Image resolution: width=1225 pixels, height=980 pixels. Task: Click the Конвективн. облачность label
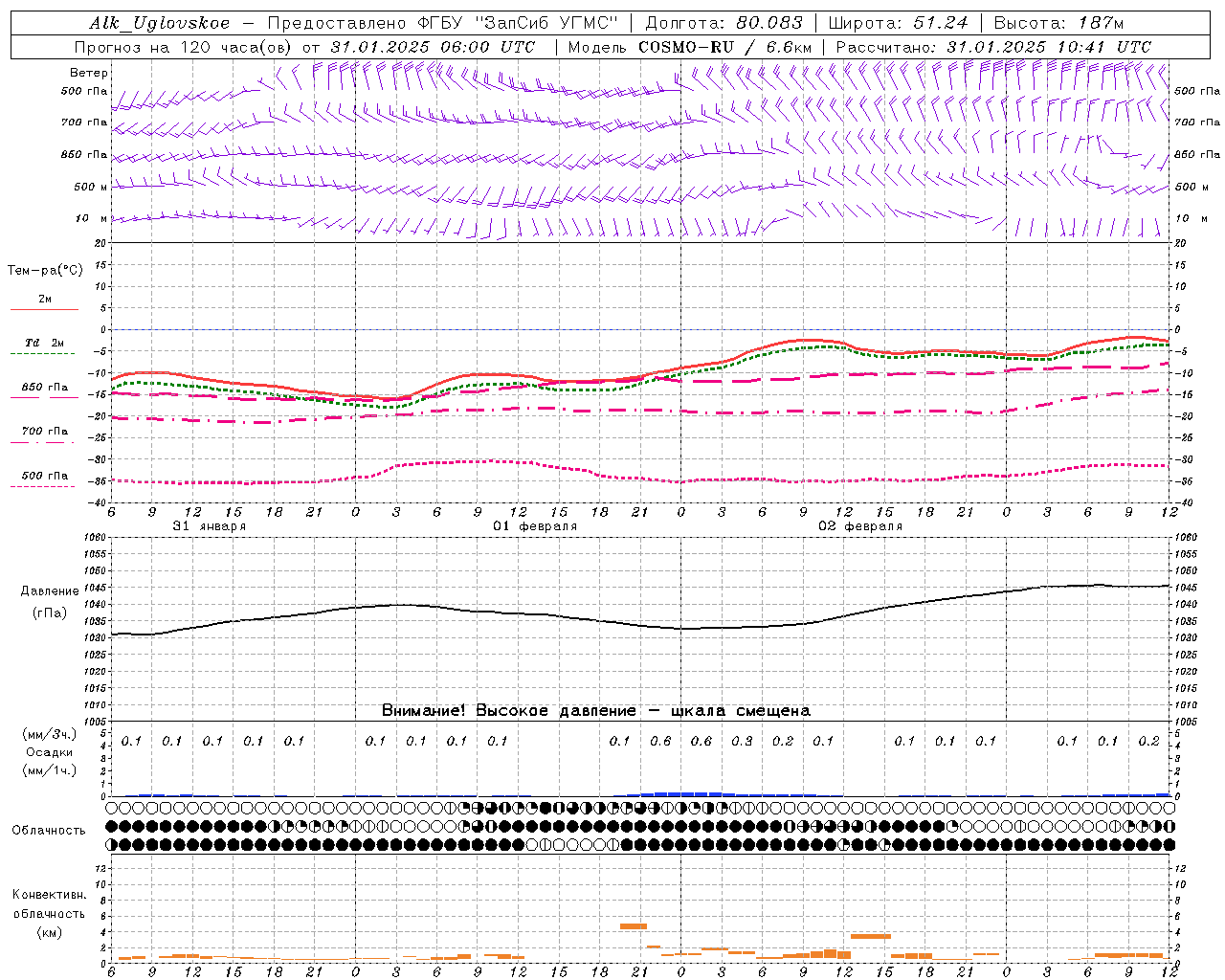pos(50,904)
